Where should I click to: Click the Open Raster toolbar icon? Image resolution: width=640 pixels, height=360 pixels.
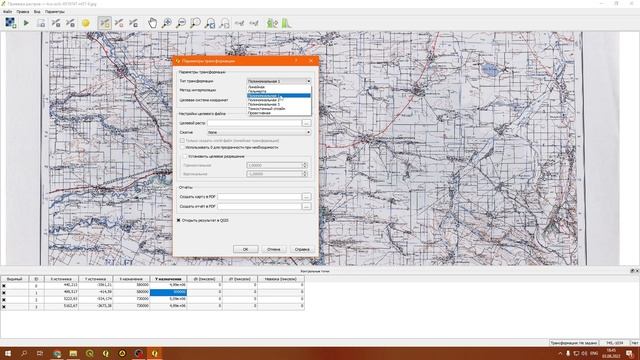click(10, 23)
